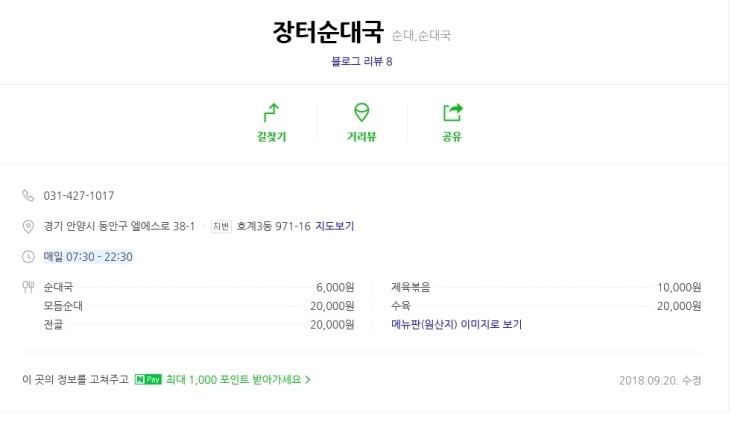Click the location pin icon before address
The width and height of the screenshot is (740, 424).
pyautogui.click(x=28, y=227)
